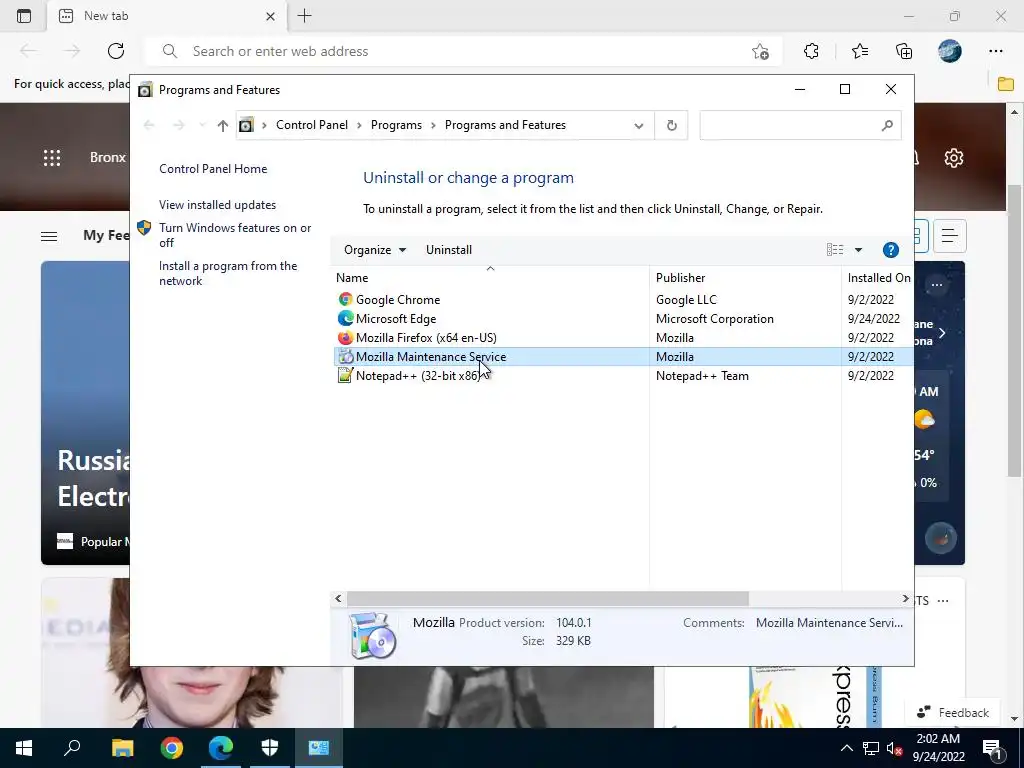
Task: Click the change view icon in toolbar
Action: click(835, 250)
